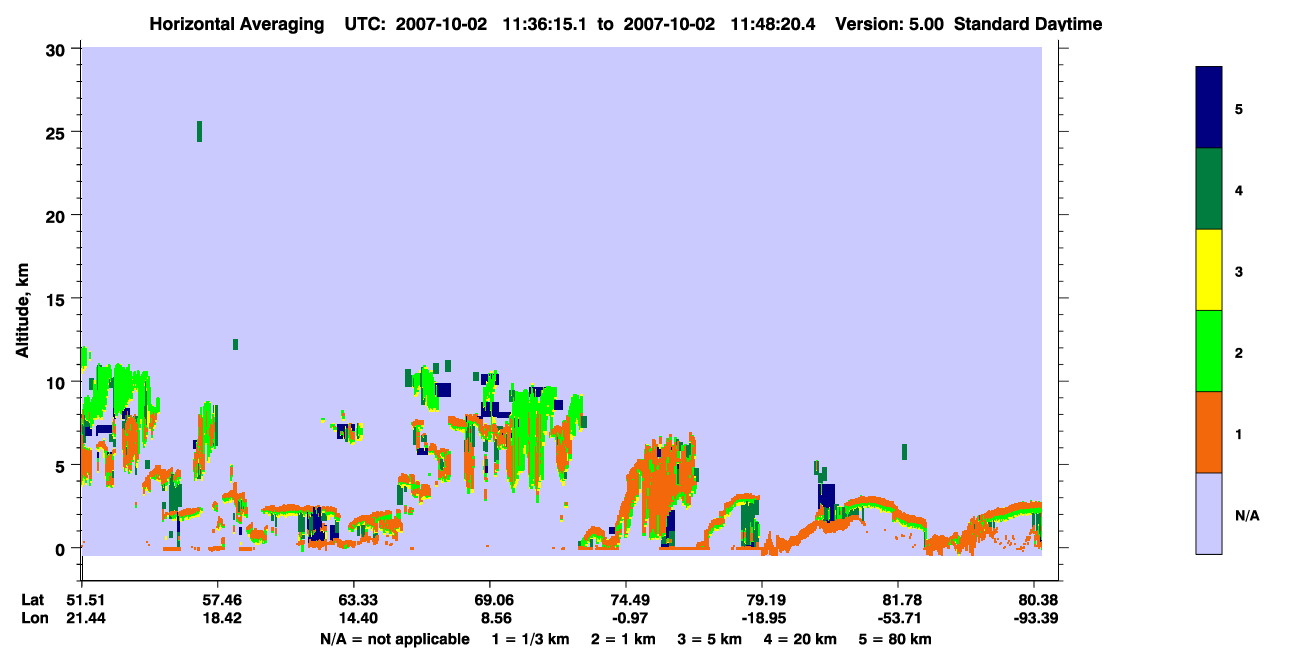The width and height of the screenshot is (1300, 667).
Task: Click the isolated green feature at 25 km altitude
Action: point(200,131)
